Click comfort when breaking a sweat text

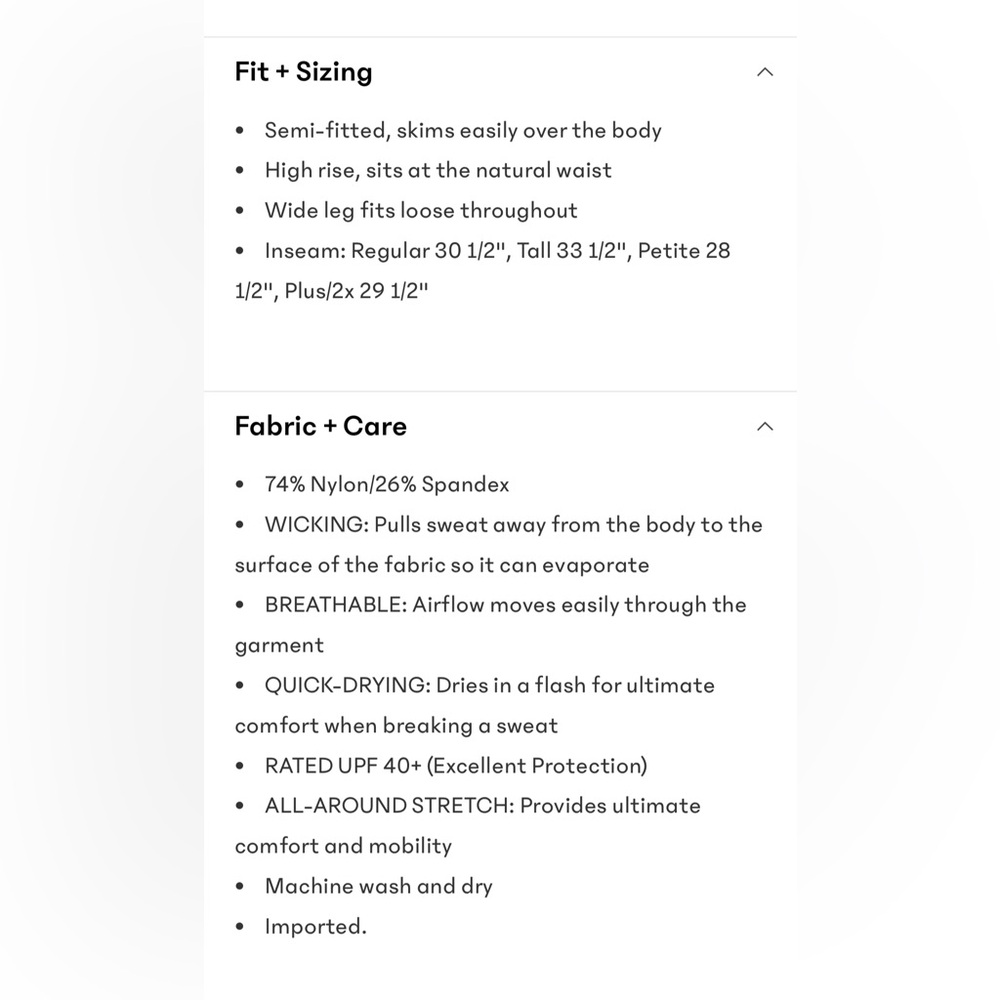coord(396,726)
